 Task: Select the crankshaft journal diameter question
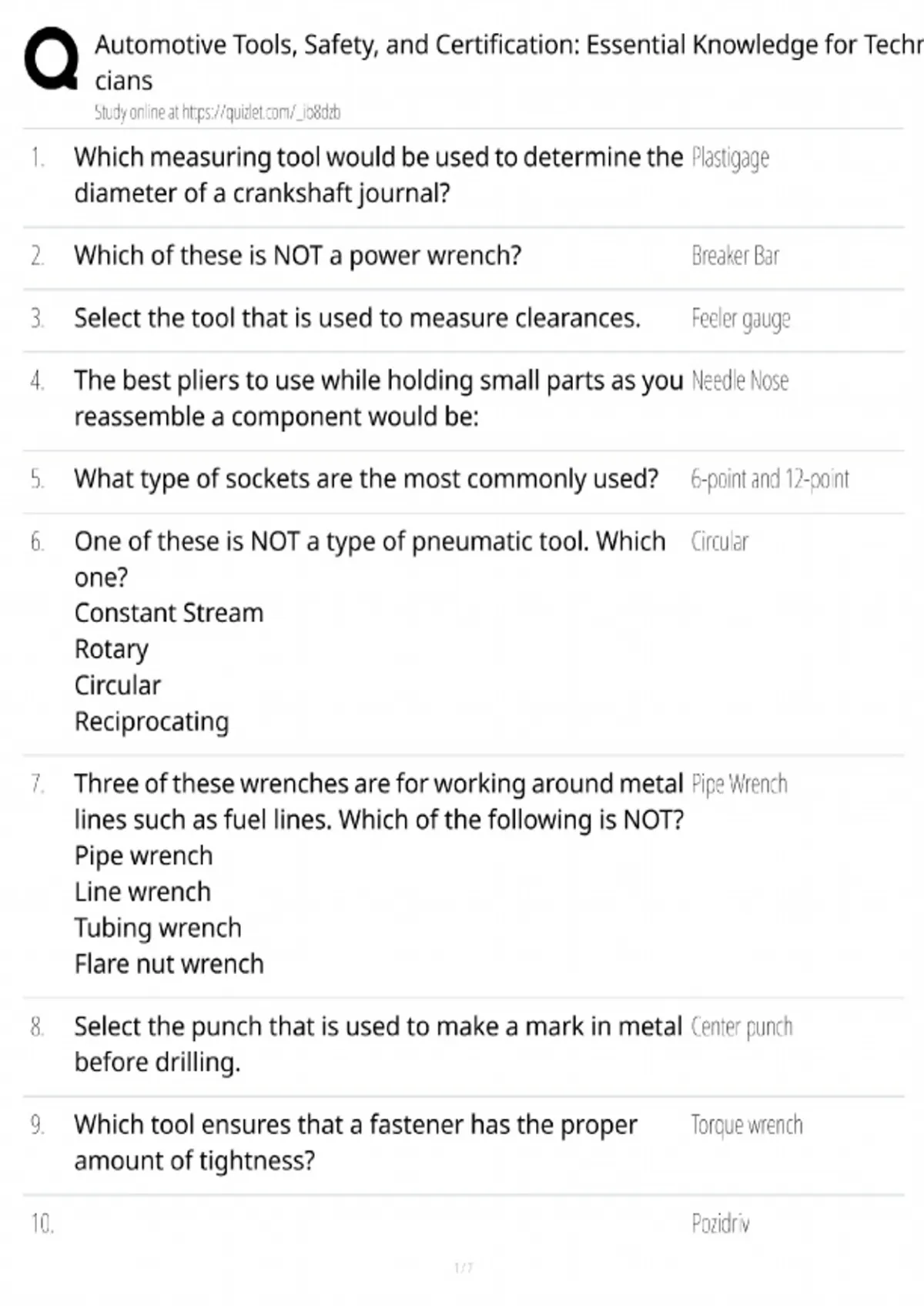(378, 175)
